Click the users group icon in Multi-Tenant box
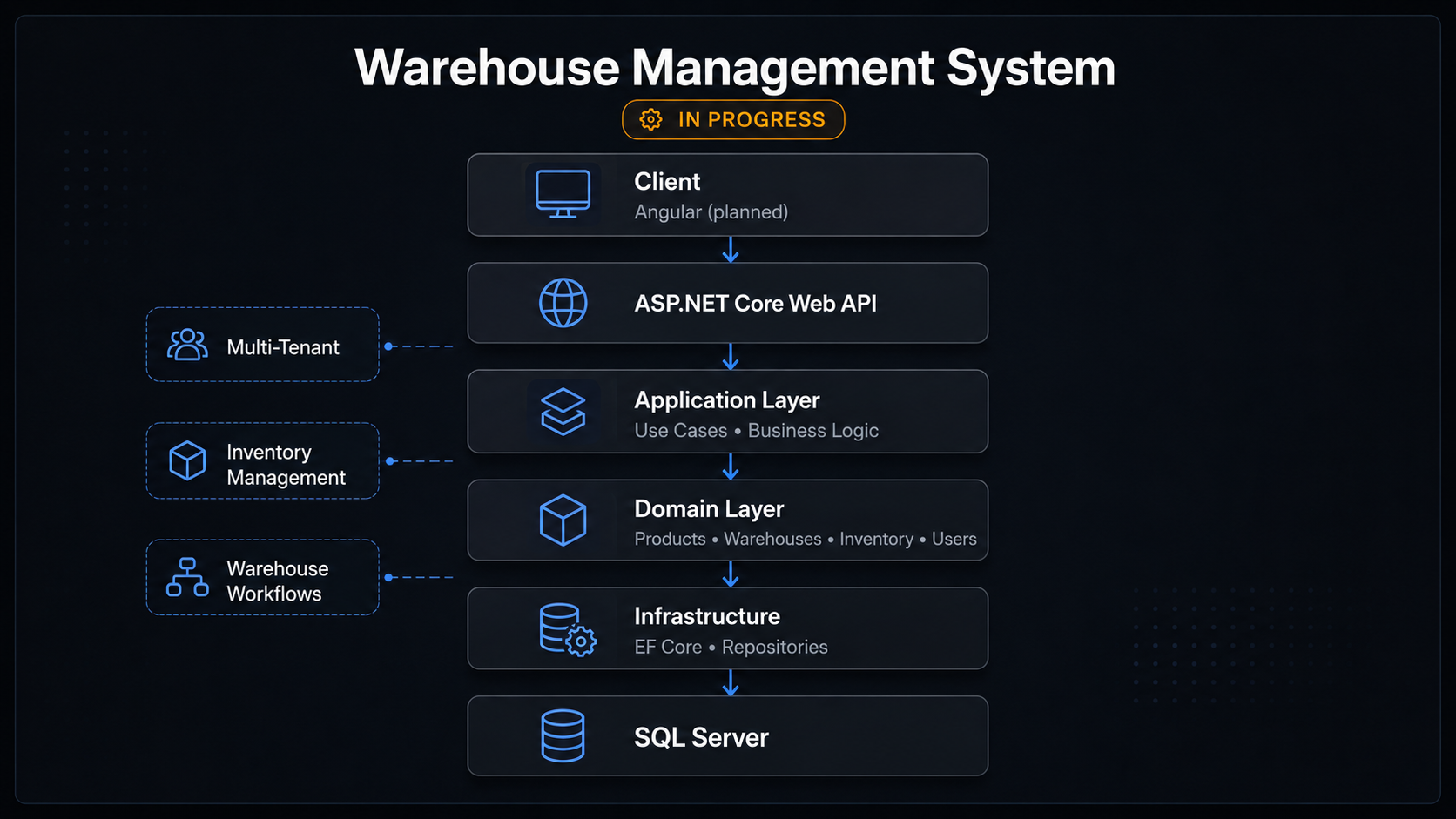The width and height of the screenshot is (1456, 819). coord(187,345)
